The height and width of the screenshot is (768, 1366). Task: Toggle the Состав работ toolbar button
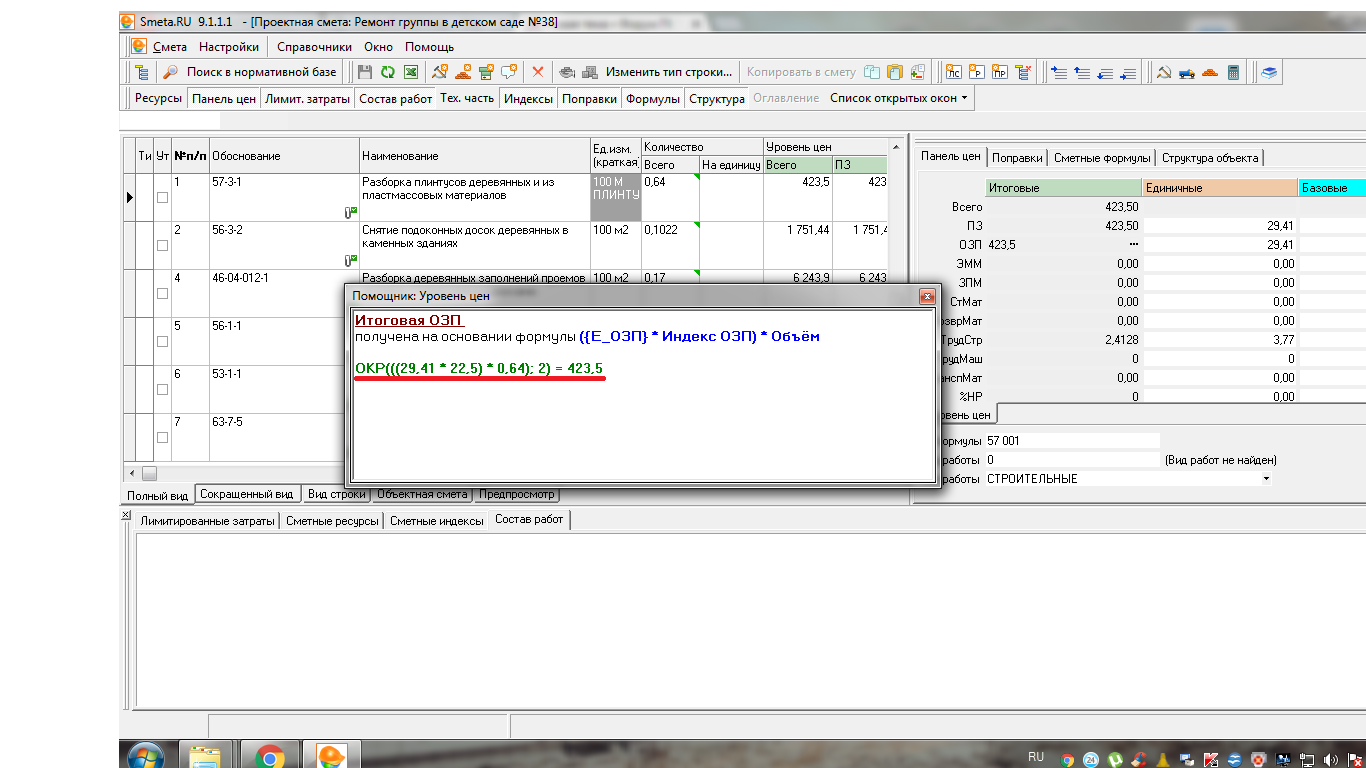coord(396,98)
